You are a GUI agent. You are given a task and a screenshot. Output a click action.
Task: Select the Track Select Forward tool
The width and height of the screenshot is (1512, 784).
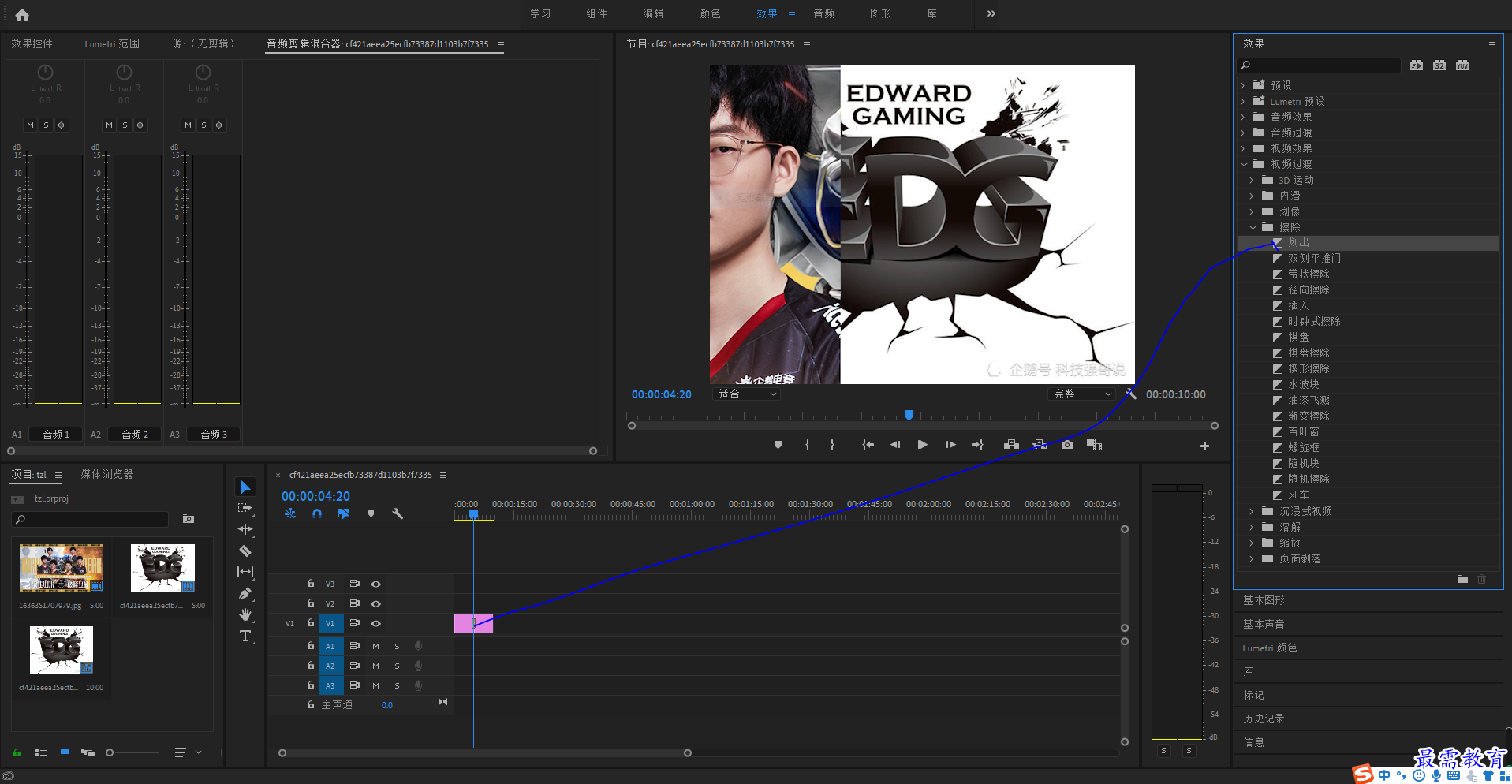point(245,509)
